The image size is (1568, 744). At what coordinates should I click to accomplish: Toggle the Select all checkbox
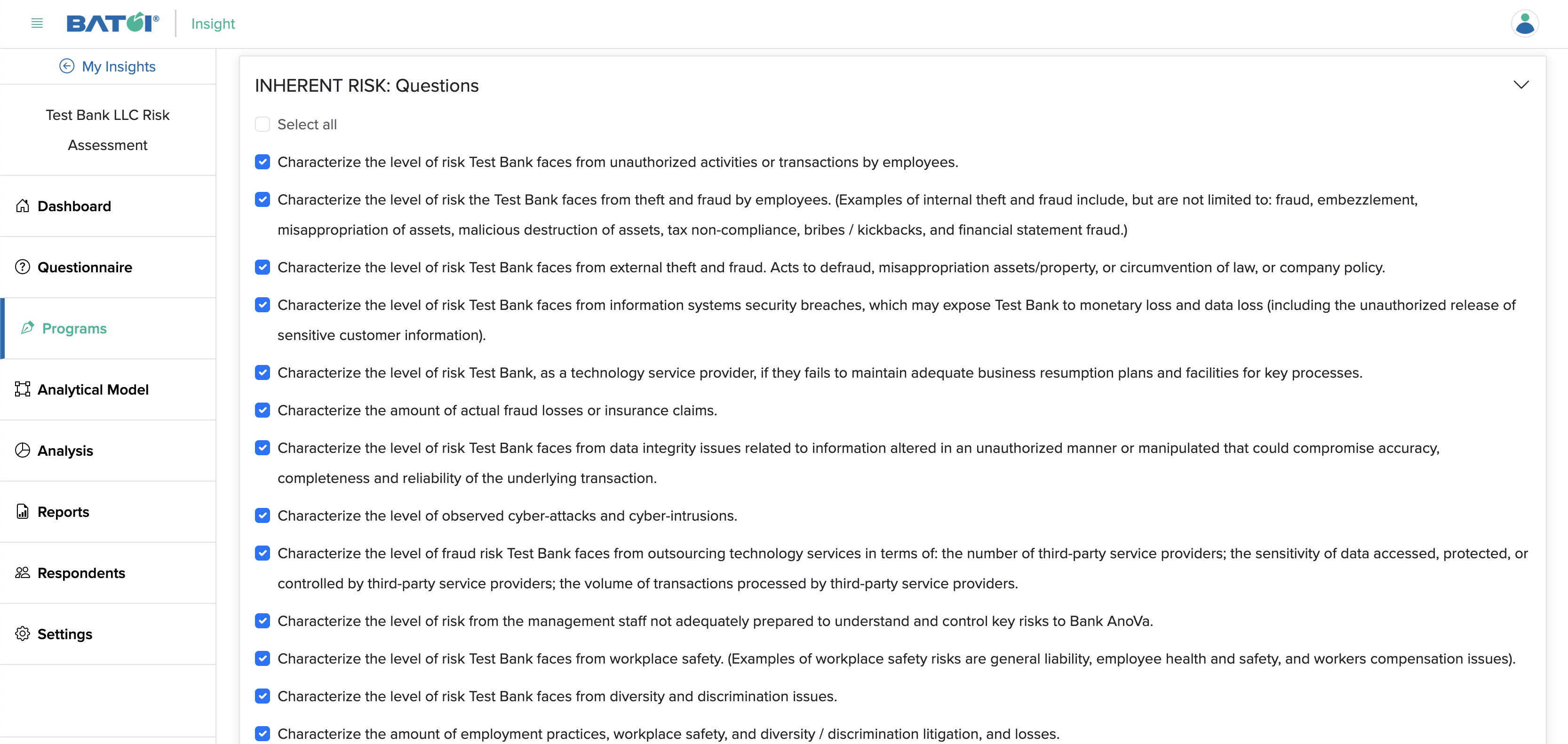pyautogui.click(x=262, y=124)
